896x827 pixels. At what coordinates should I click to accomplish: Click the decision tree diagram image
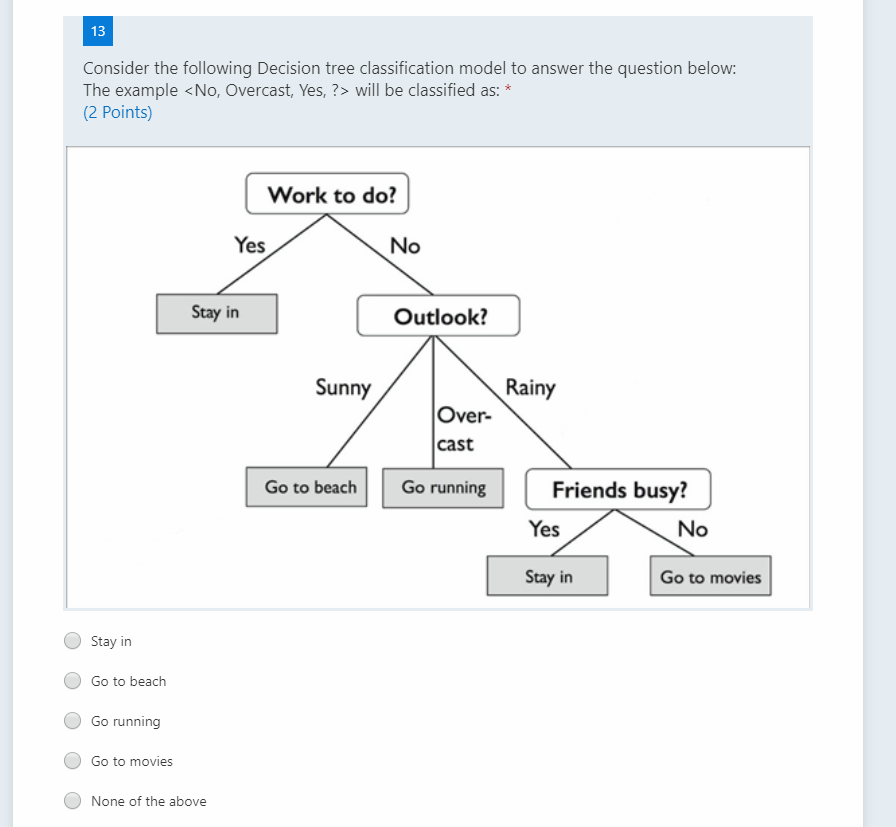coord(438,377)
